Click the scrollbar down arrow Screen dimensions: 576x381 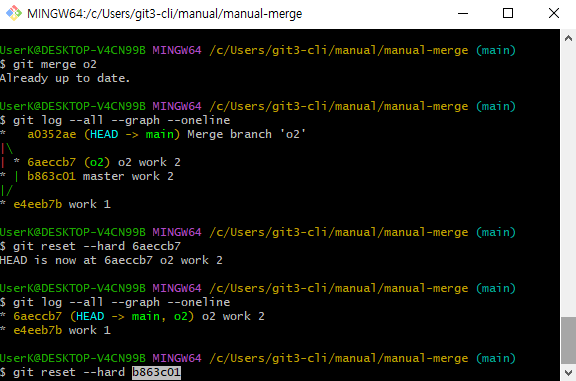pyautogui.click(x=568, y=373)
